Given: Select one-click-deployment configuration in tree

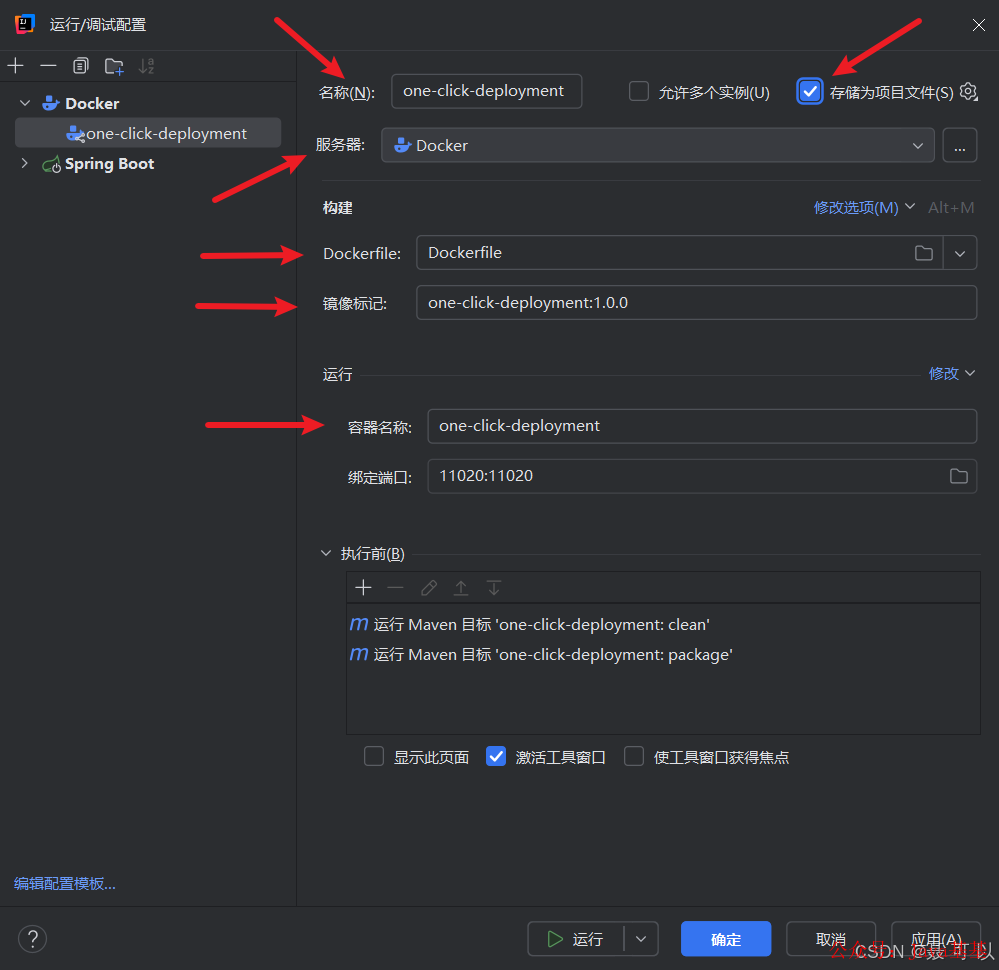Looking at the screenshot, I should [148, 133].
